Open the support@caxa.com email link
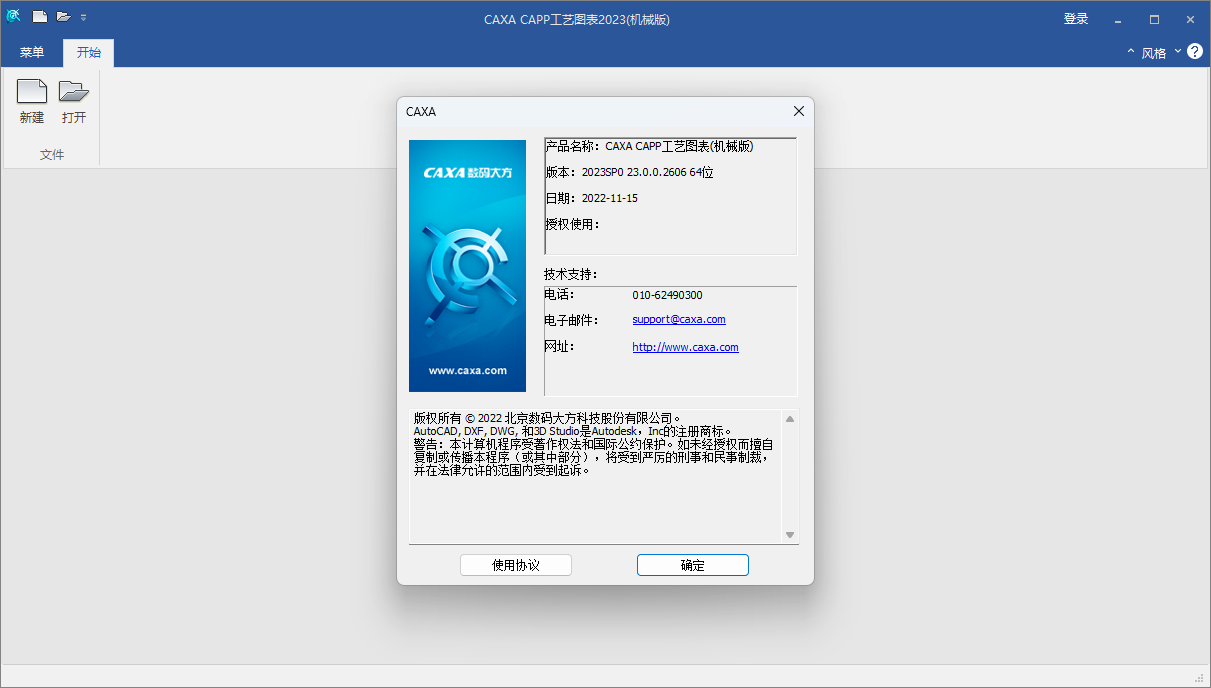Viewport: 1211px width, 688px height. pos(679,320)
